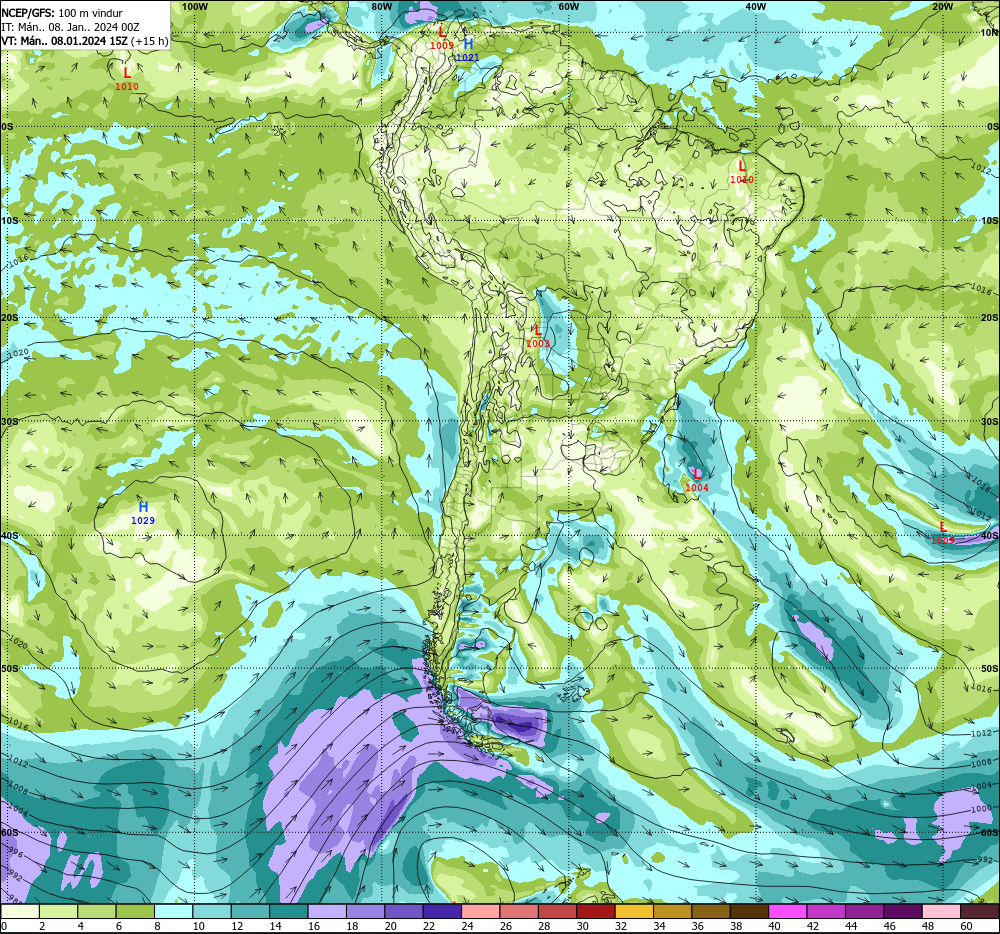Pick the 0–2 pale cream legend swatch

(x=20, y=911)
